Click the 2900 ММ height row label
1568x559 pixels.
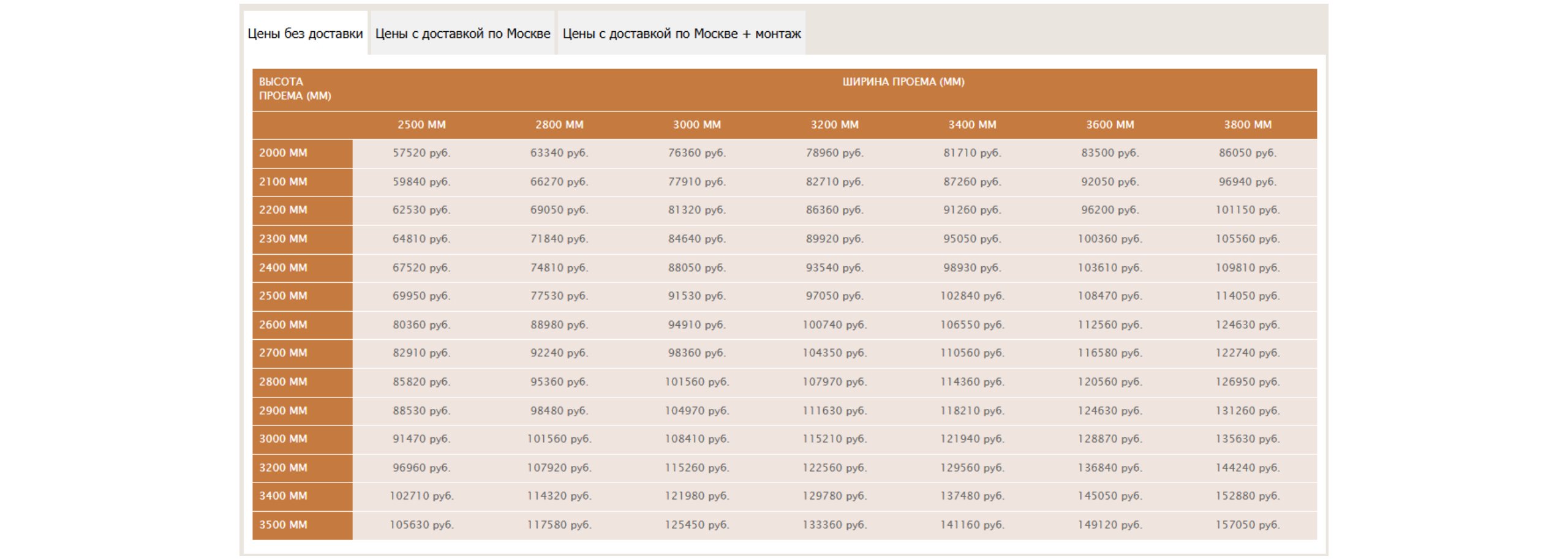(x=303, y=410)
